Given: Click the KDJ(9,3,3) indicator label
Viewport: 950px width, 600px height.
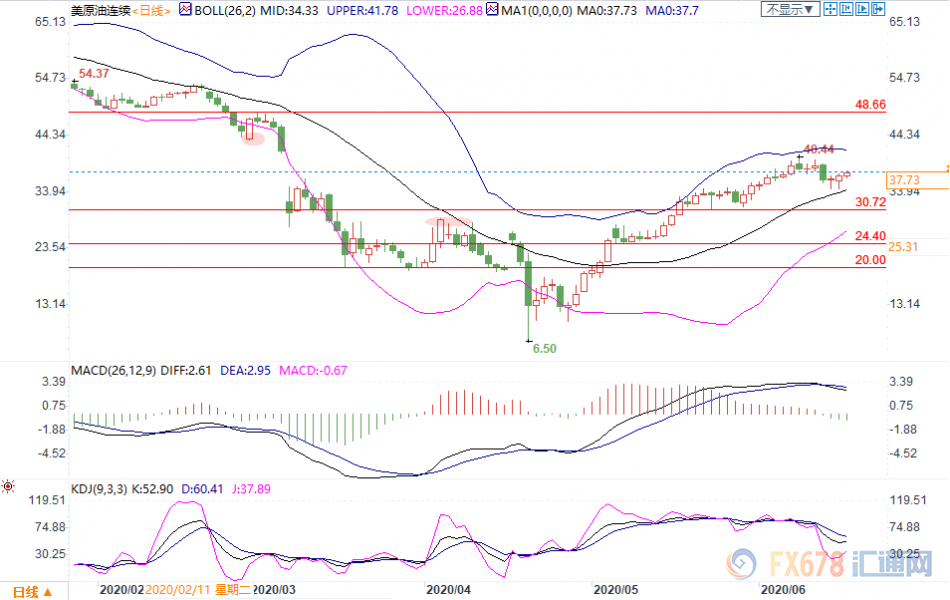Looking at the screenshot, I should (x=99, y=488).
